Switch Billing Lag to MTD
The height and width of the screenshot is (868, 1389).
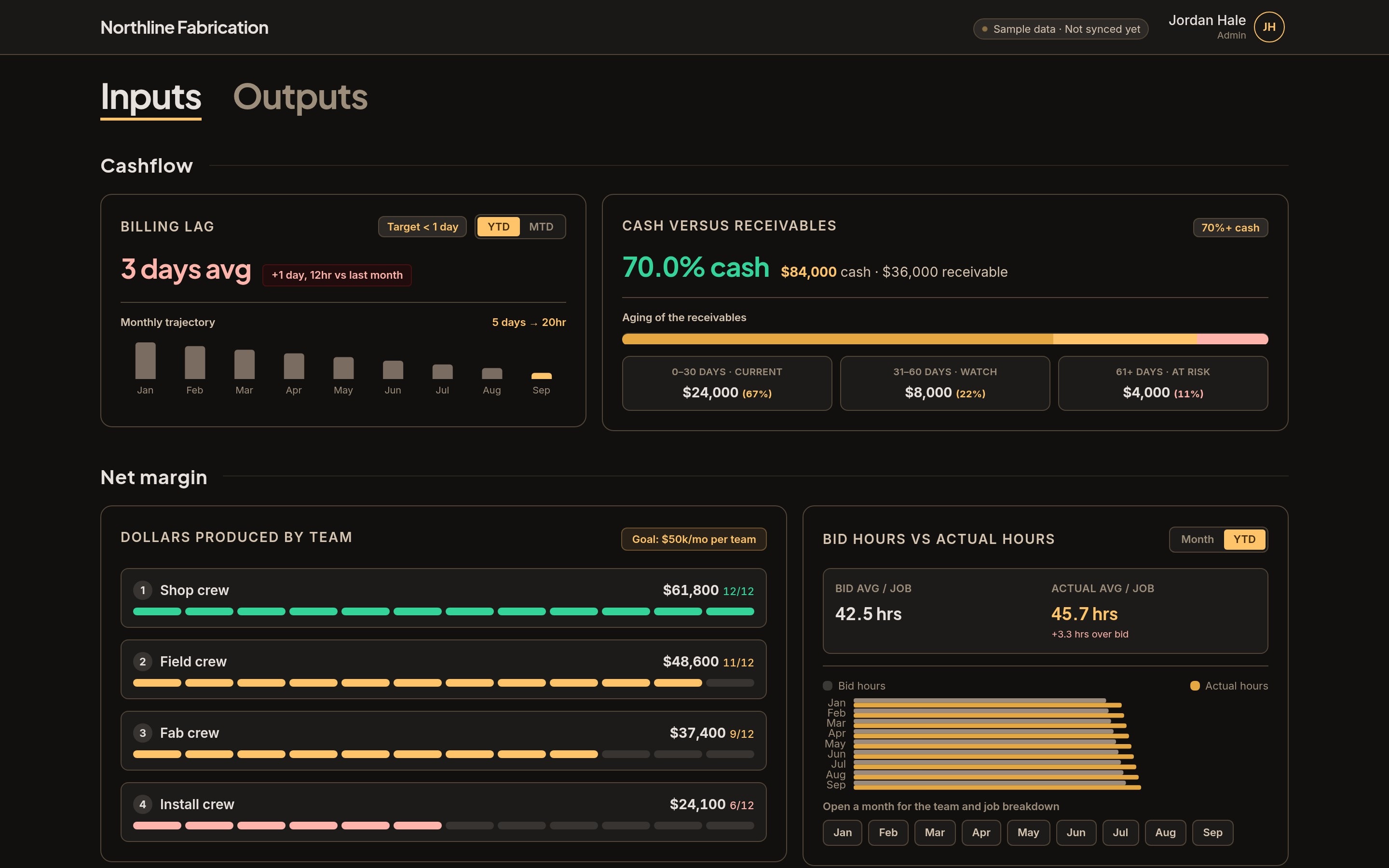pyautogui.click(x=541, y=227)
